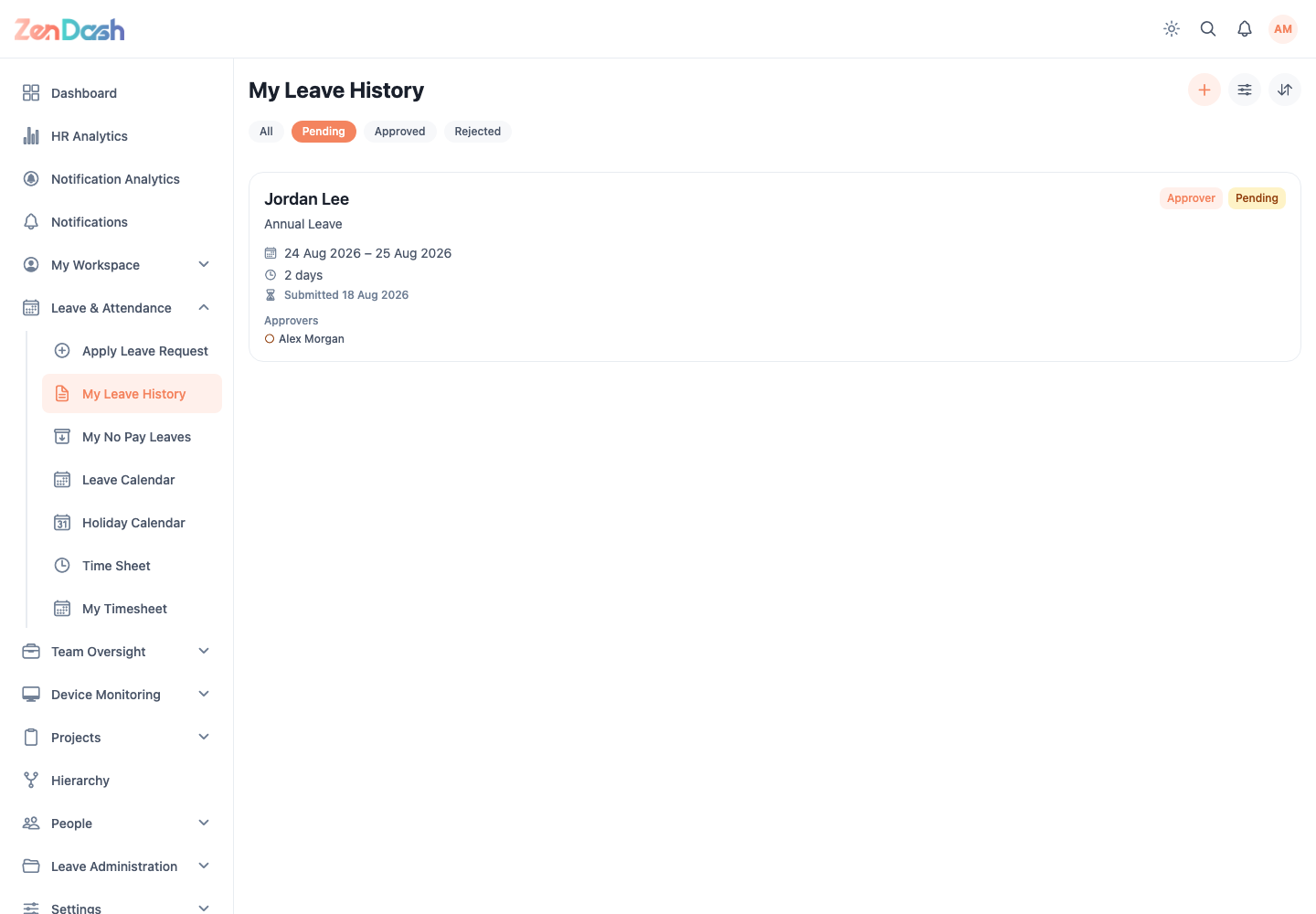Screen dimensions: 1316x914
Task: Open filter options sliders icon
Action: point(1245,90)
